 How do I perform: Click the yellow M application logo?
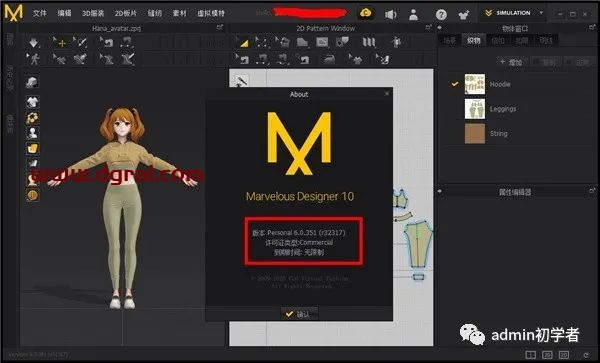(13, 13)
